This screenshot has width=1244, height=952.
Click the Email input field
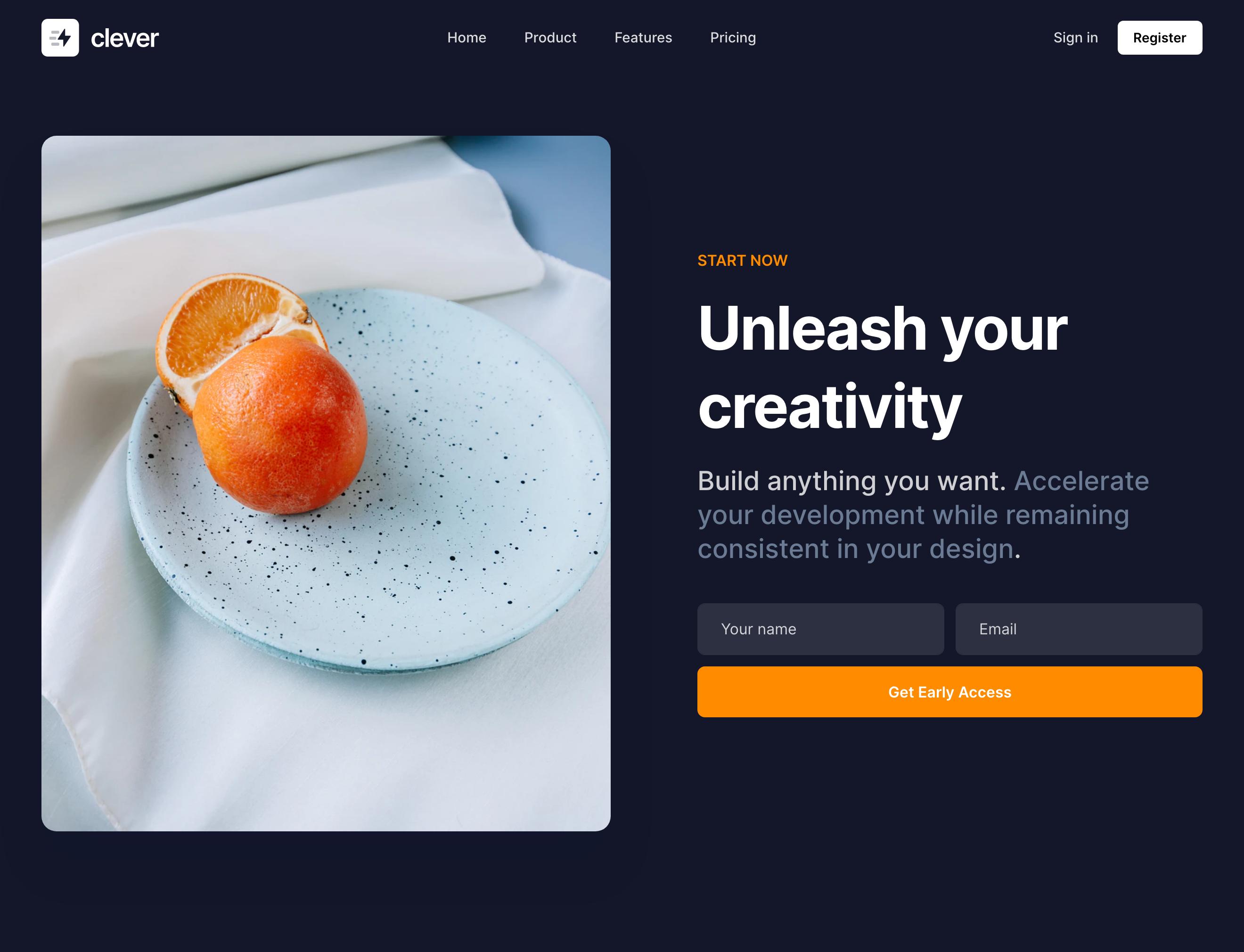tap(1079, 628)
